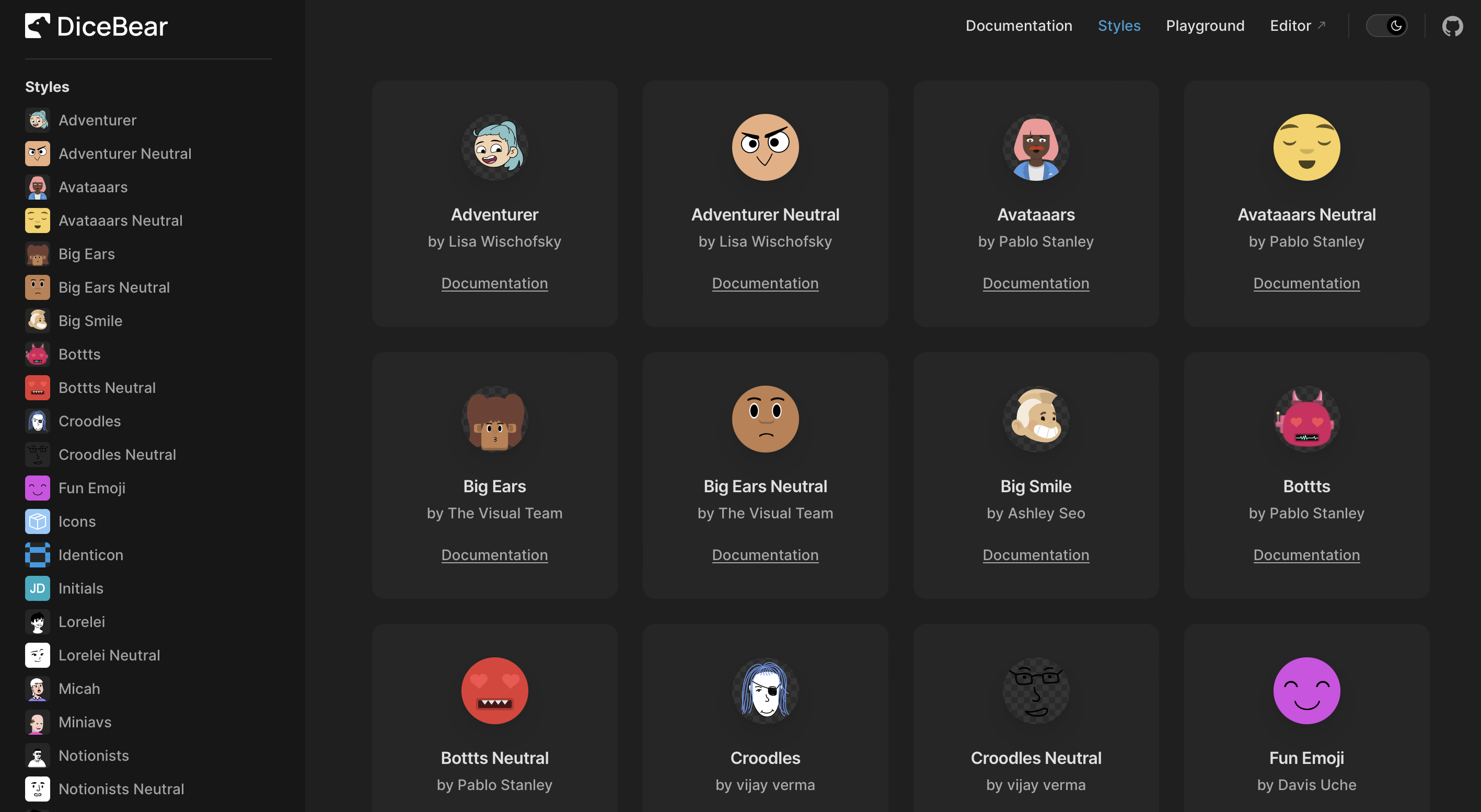
Task: Open Big Smile card Documentation link
Action: 1036,555
